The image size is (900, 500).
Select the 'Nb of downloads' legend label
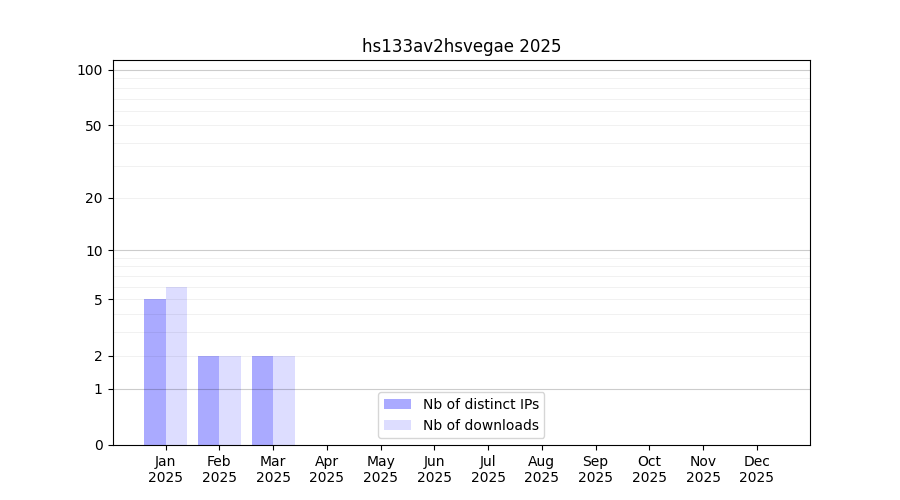(480, 425)
